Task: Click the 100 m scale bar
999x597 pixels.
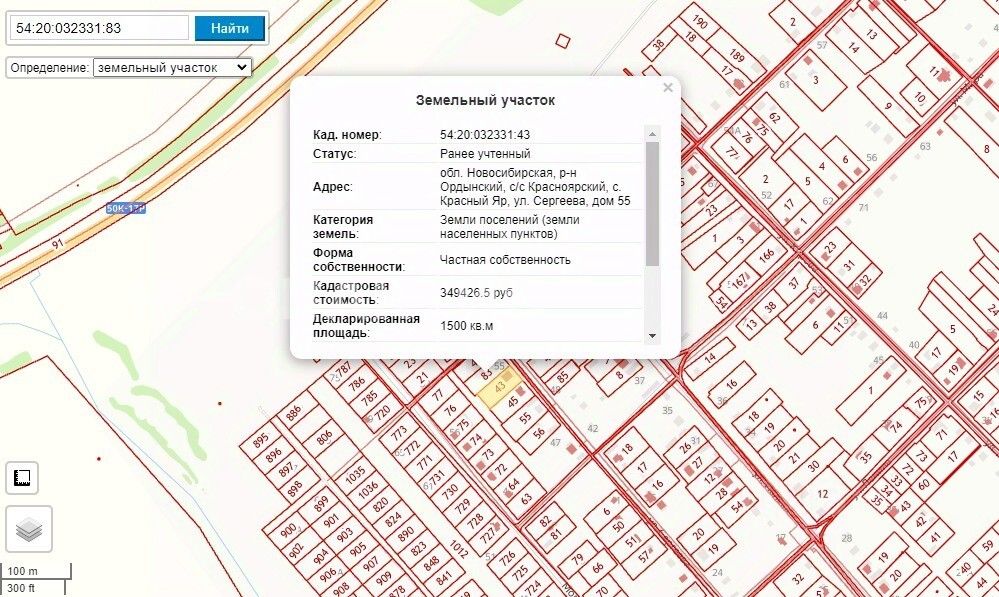Action: [x=35, y=571]
